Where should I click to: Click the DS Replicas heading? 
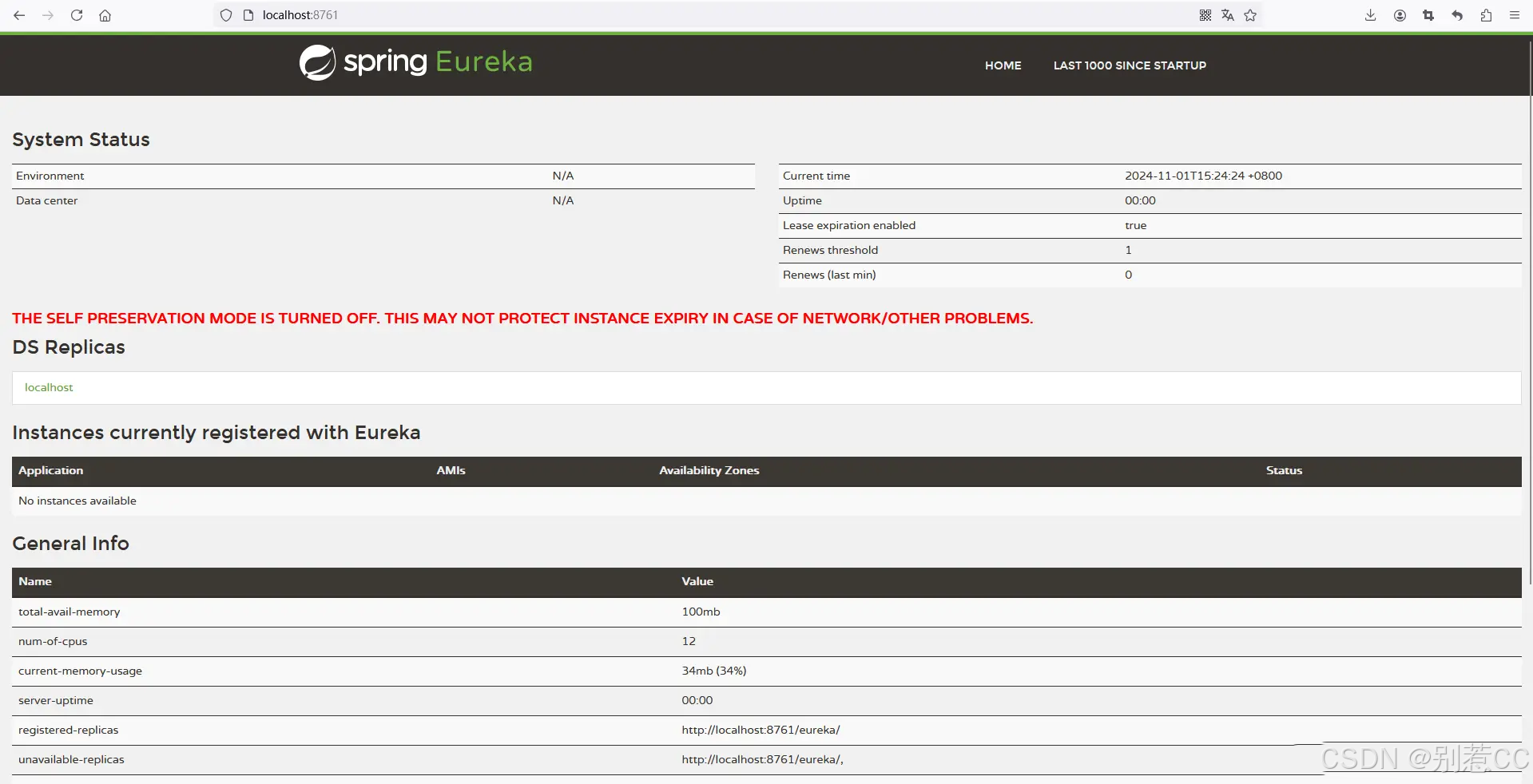[69, 347]
